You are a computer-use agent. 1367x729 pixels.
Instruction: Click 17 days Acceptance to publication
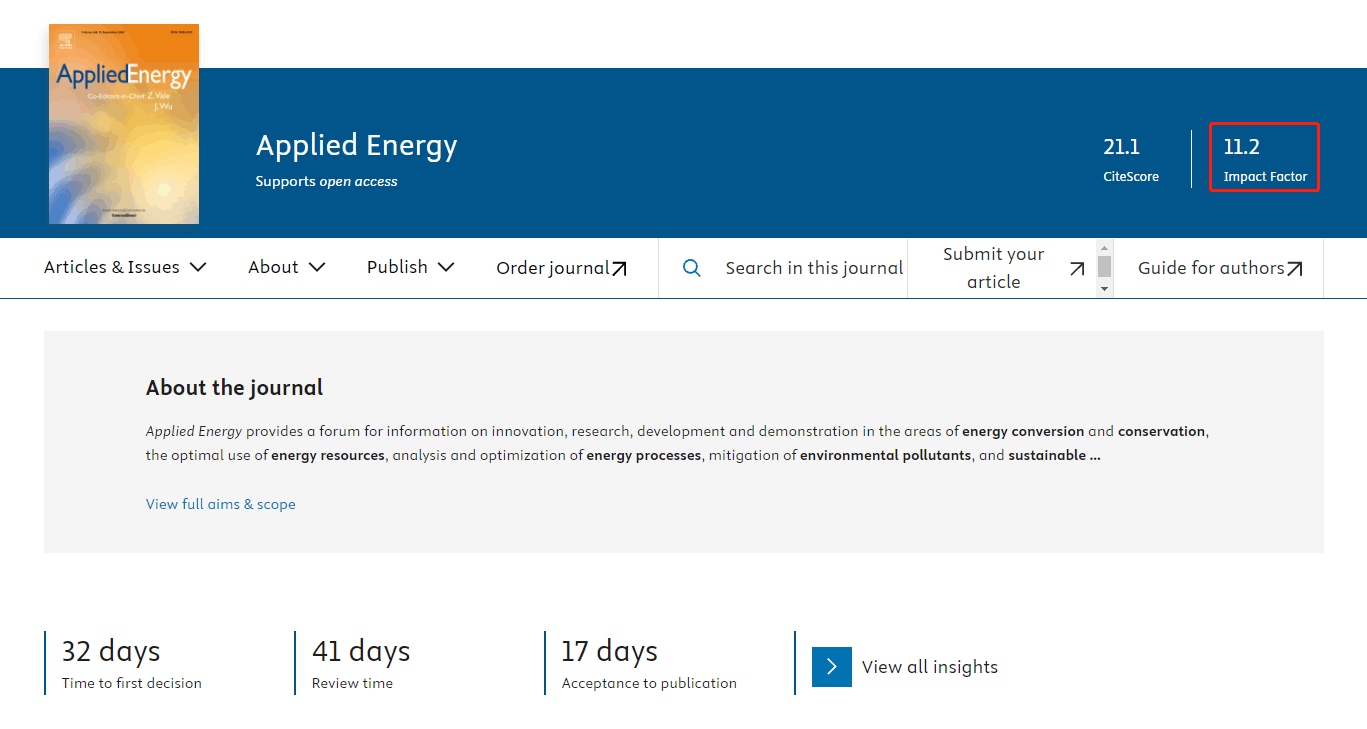click(x=649, y=663)
